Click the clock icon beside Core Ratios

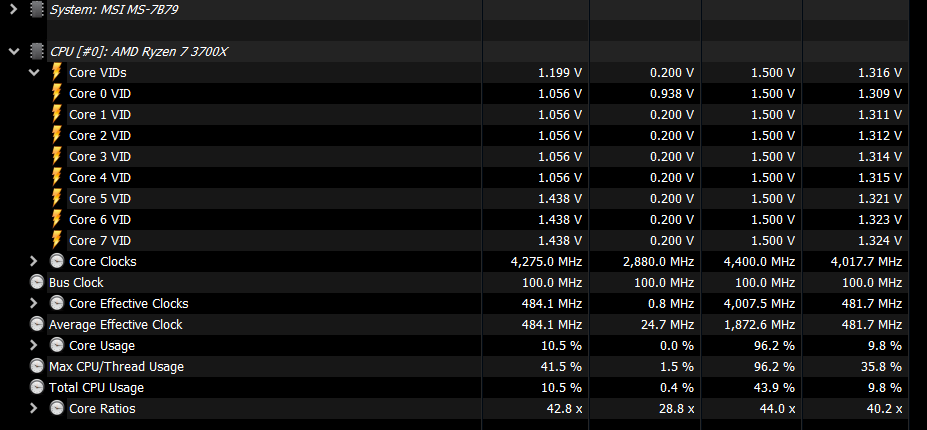pos(57,408)
